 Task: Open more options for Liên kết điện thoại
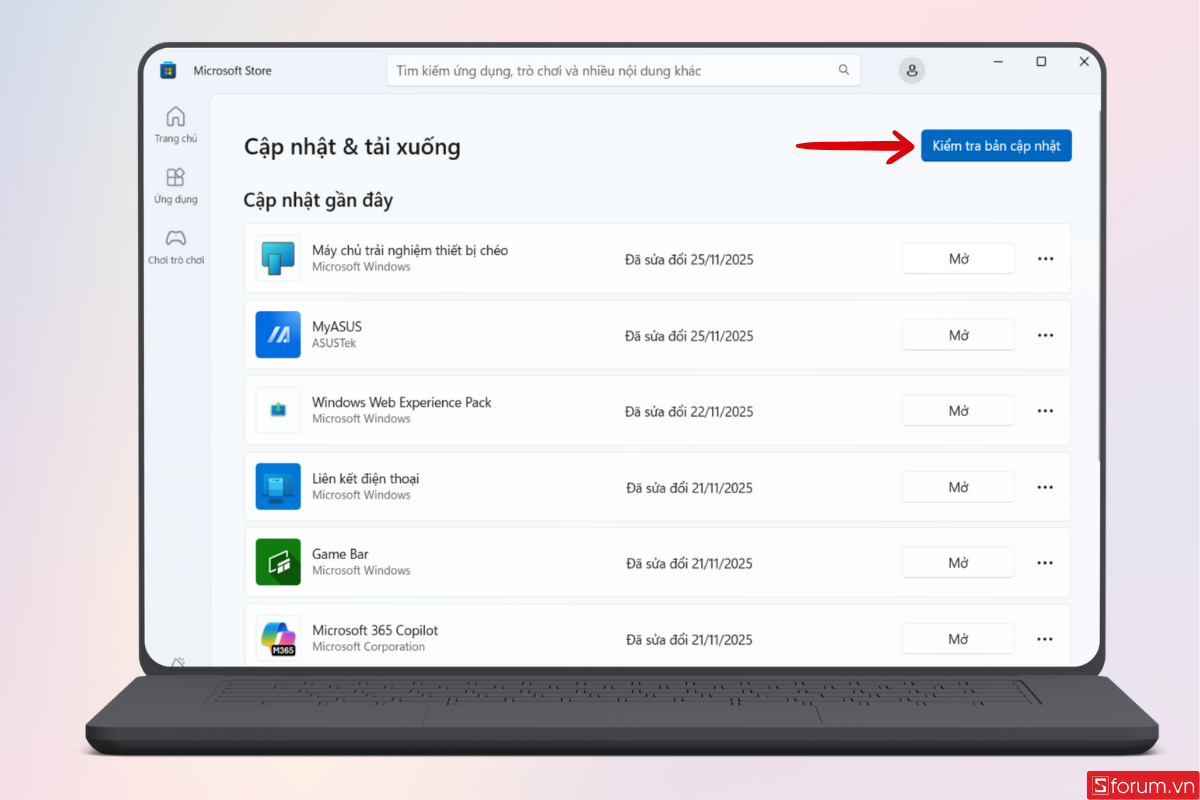[1045, 487]
